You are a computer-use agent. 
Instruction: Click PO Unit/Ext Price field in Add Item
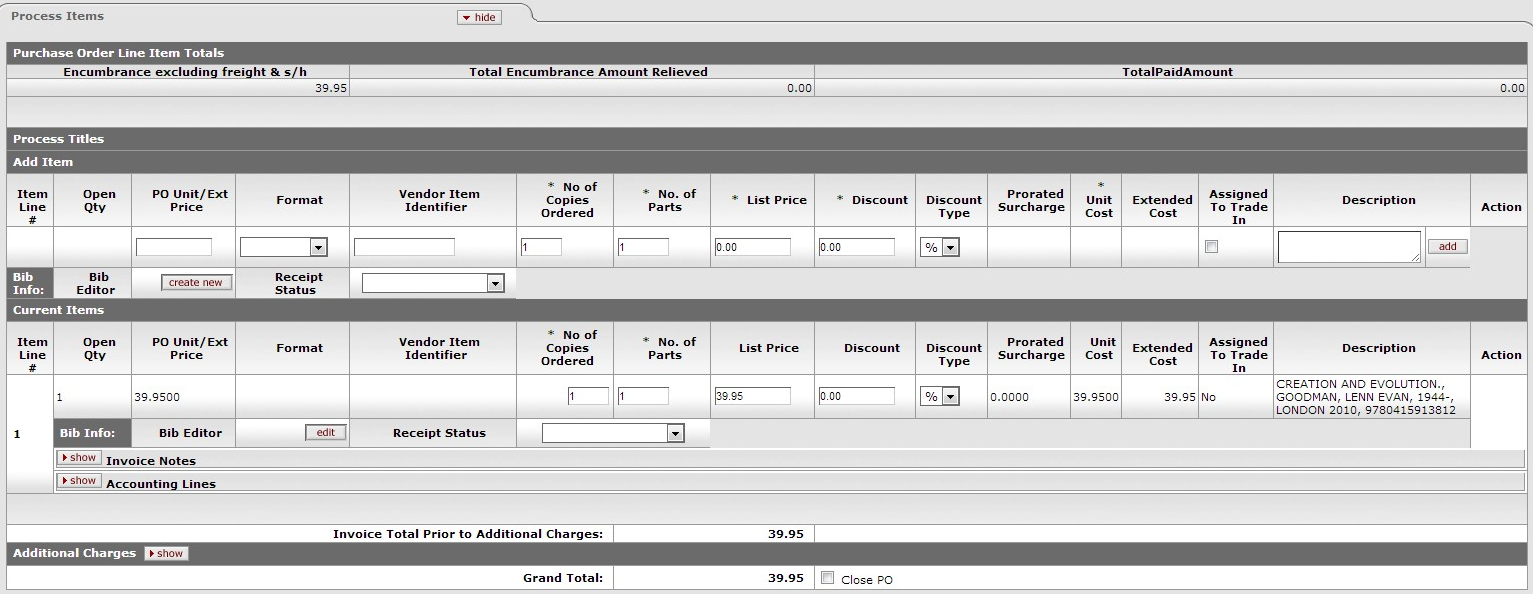[174, 247]
